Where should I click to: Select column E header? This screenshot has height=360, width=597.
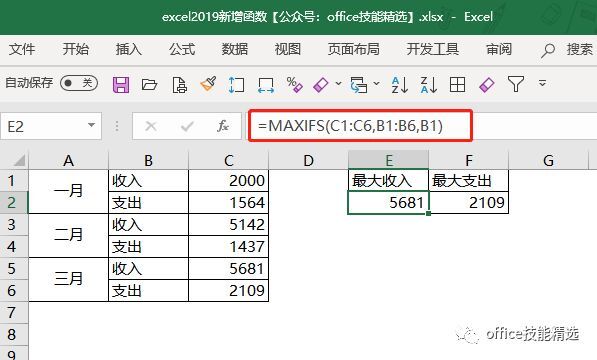[x=388, y=160]
